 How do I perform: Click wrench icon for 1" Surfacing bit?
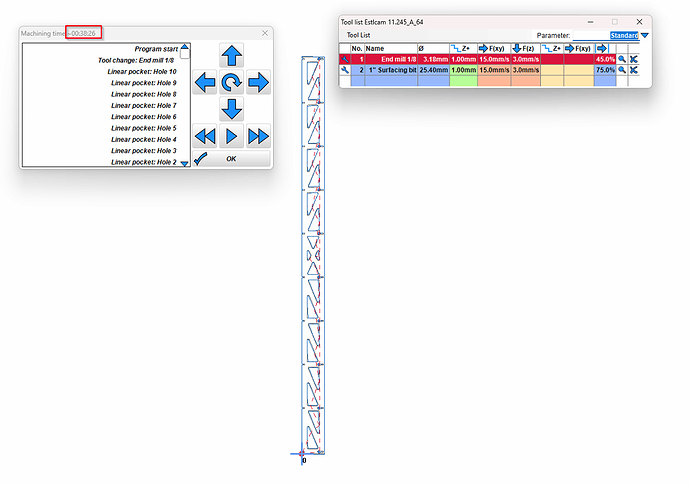[x=345, y=70]
